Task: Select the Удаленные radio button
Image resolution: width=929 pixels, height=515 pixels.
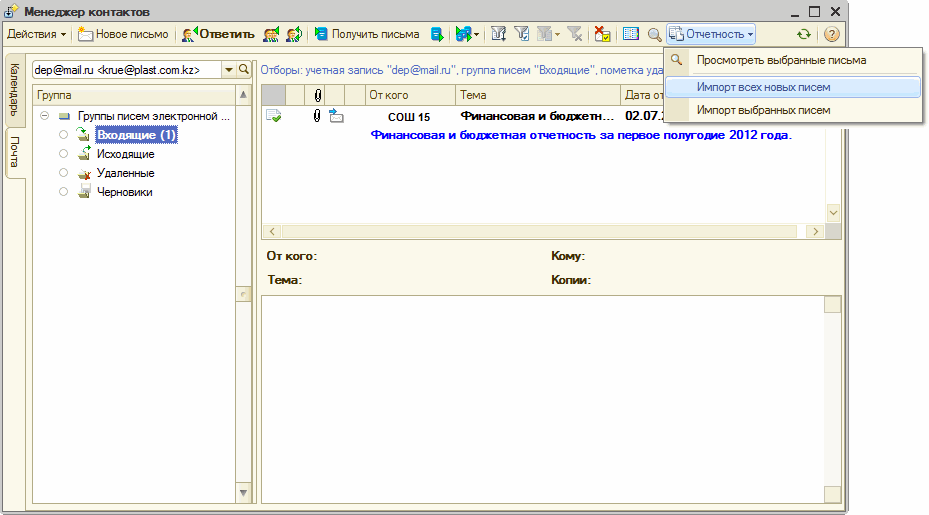Action: pos(64,173)
